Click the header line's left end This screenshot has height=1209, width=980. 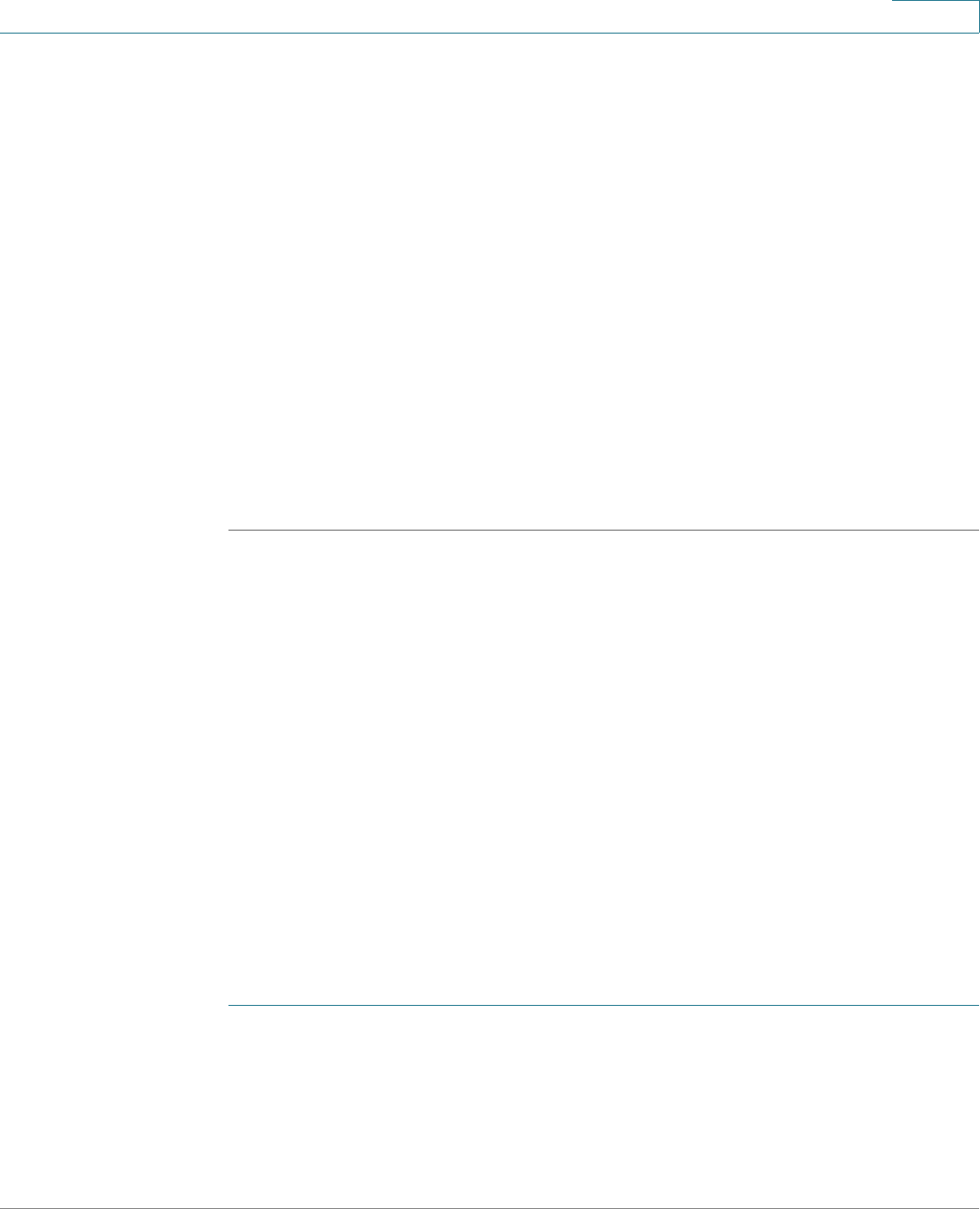point(5,34)
